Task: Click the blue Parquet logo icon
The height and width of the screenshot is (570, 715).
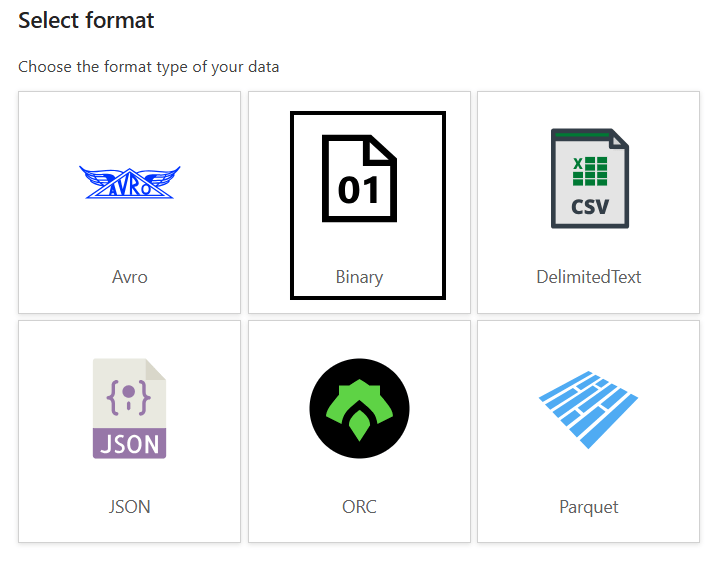Action: coord(589,408)
